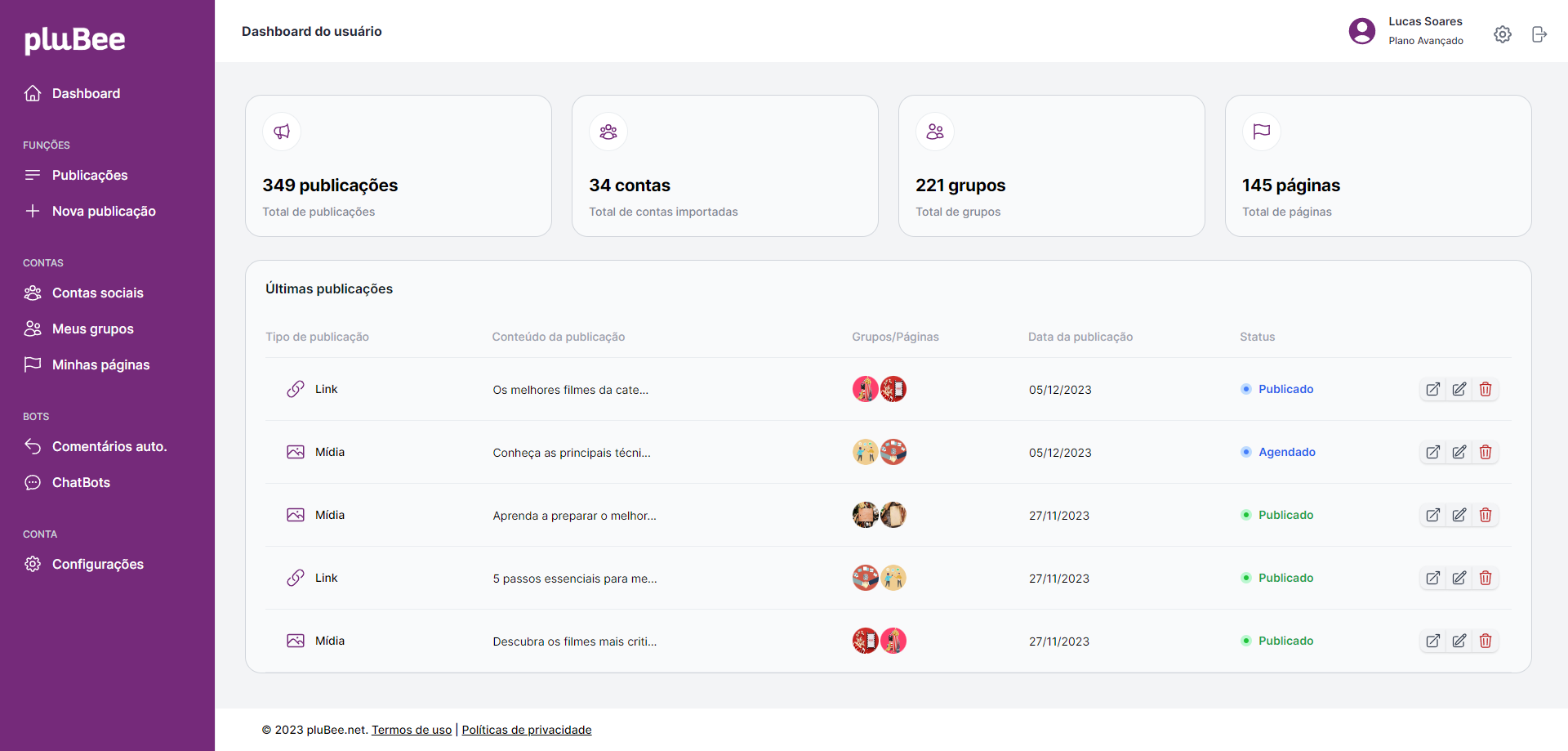
Task: Open Minhas páginas in sidebar
Action: [87, 364]
